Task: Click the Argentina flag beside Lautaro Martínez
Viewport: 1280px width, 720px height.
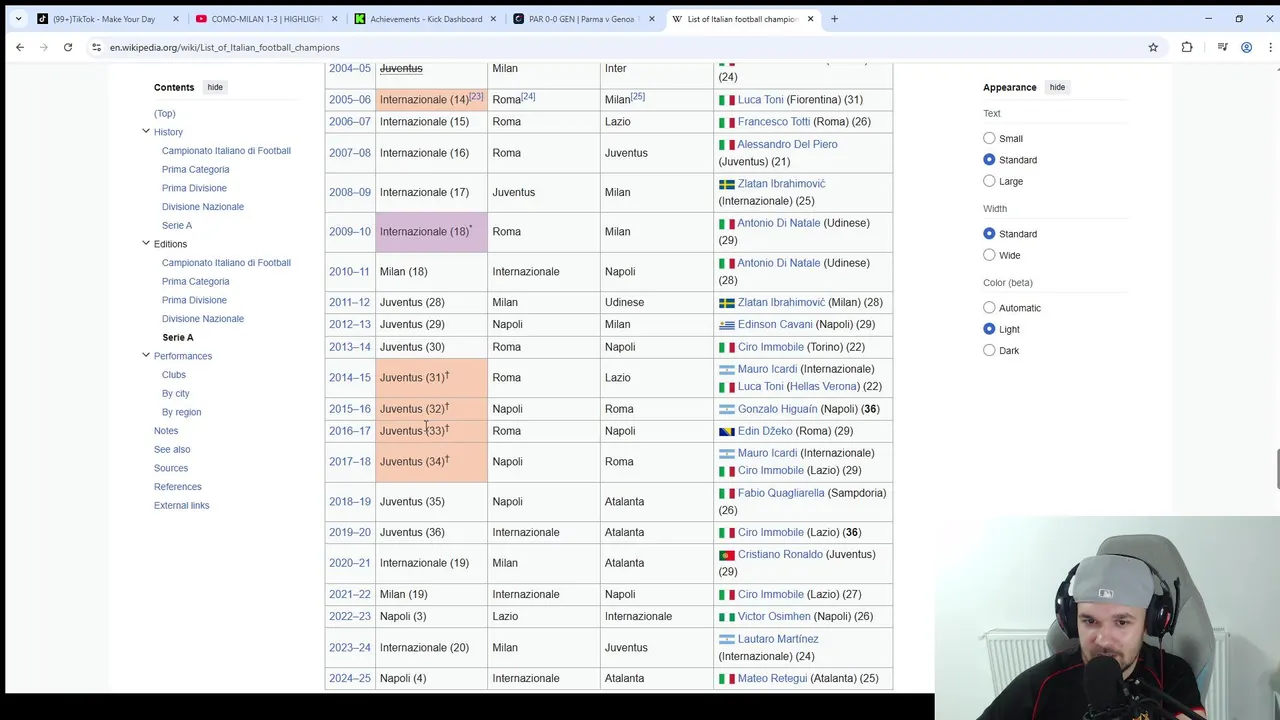Action: pos(727,639)
